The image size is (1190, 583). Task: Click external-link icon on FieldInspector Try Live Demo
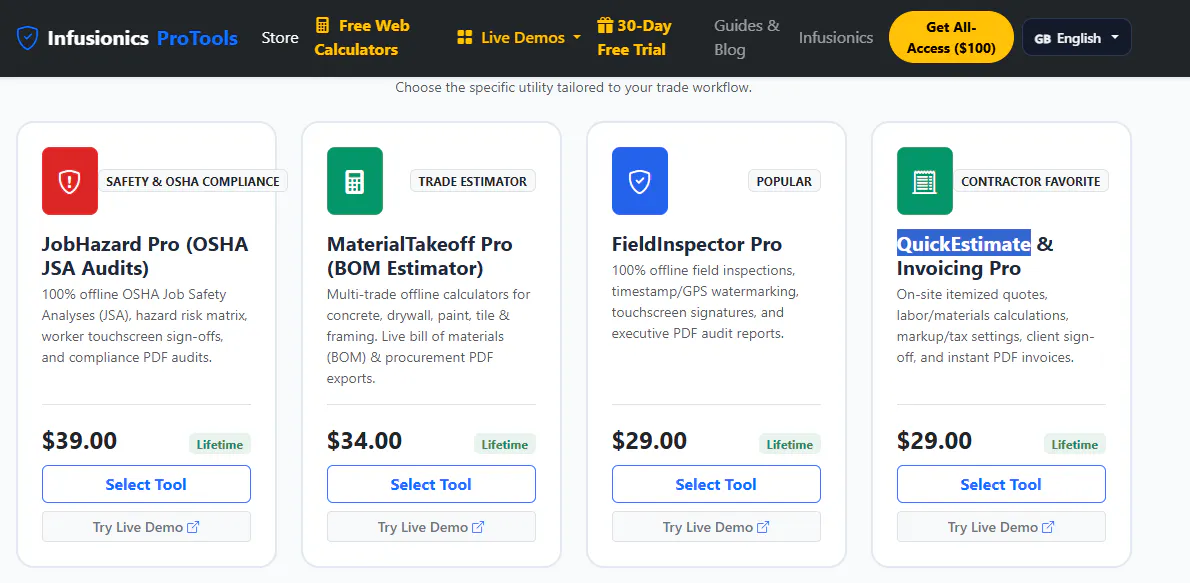click(763, 527)
